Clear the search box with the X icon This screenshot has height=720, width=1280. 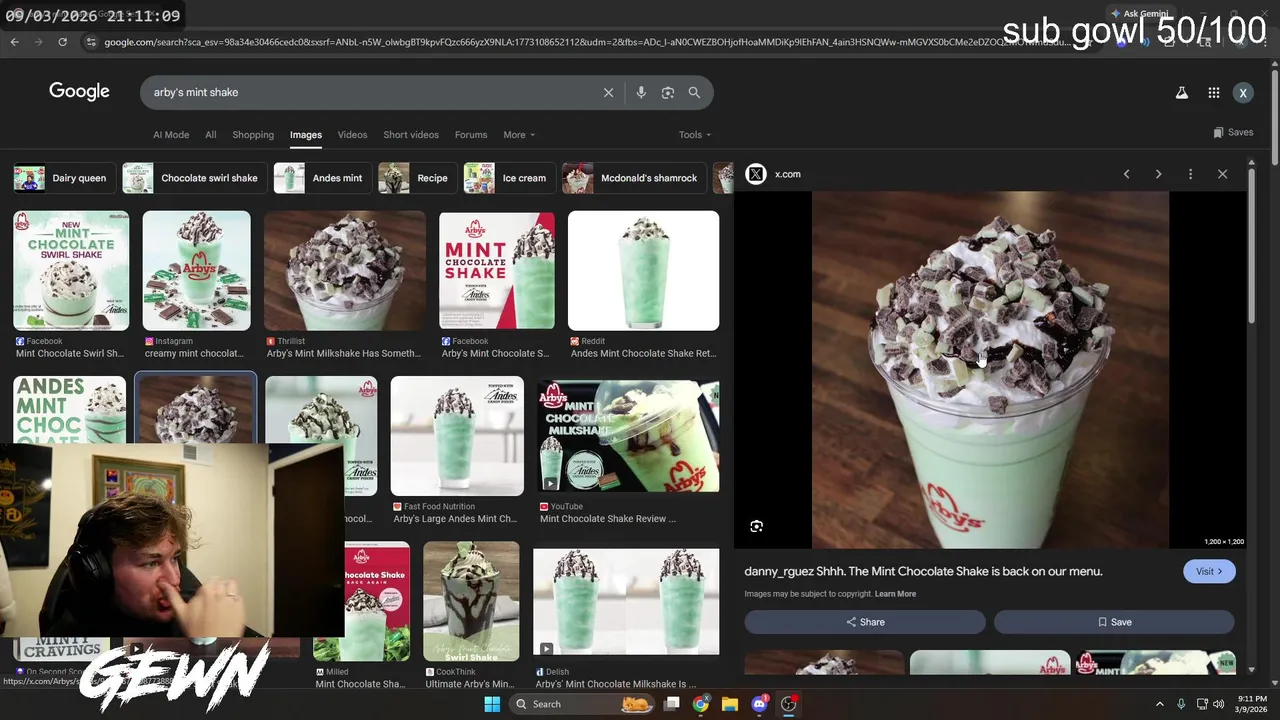[x=608, y=92]
